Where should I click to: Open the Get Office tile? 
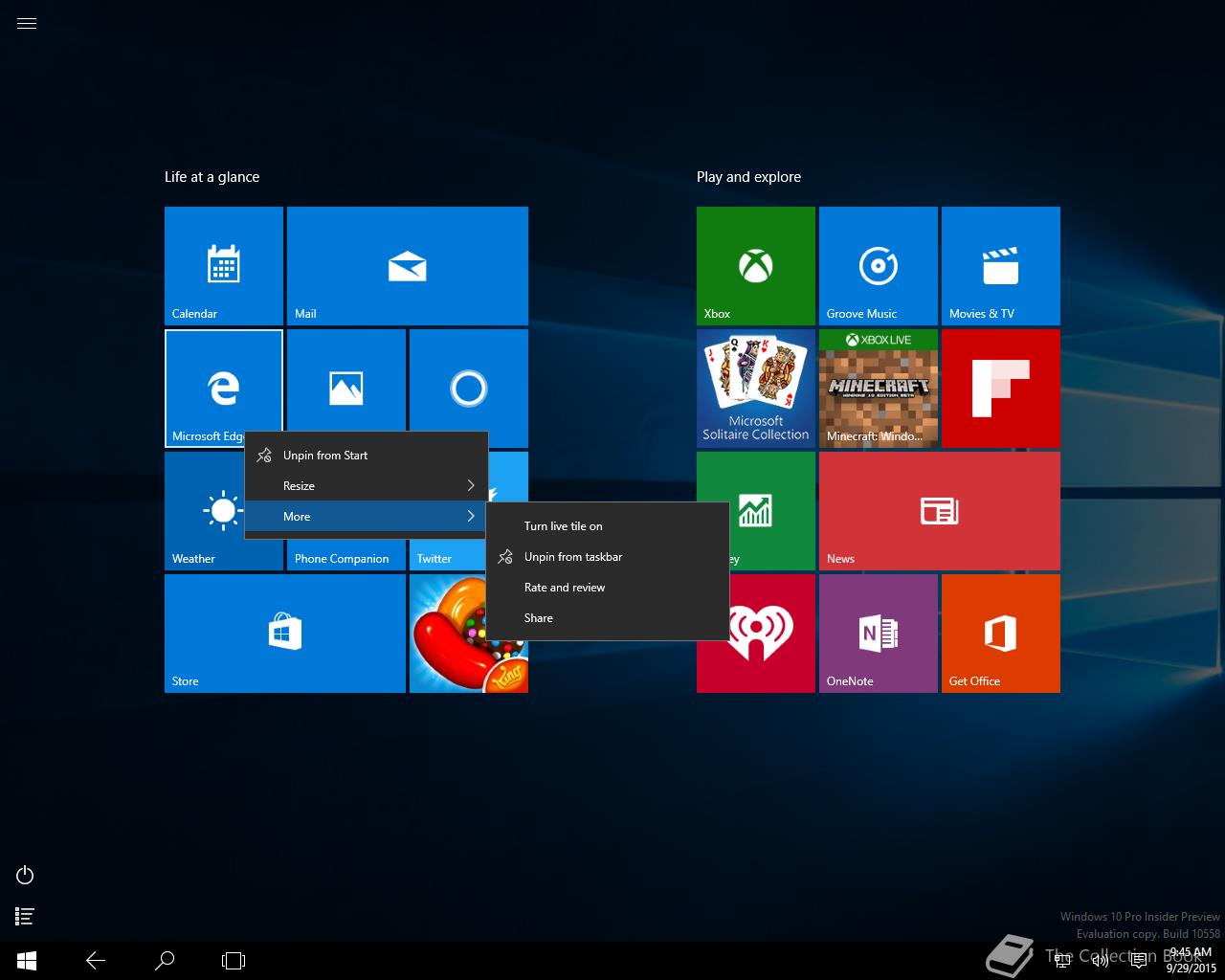pos(1001,634)
